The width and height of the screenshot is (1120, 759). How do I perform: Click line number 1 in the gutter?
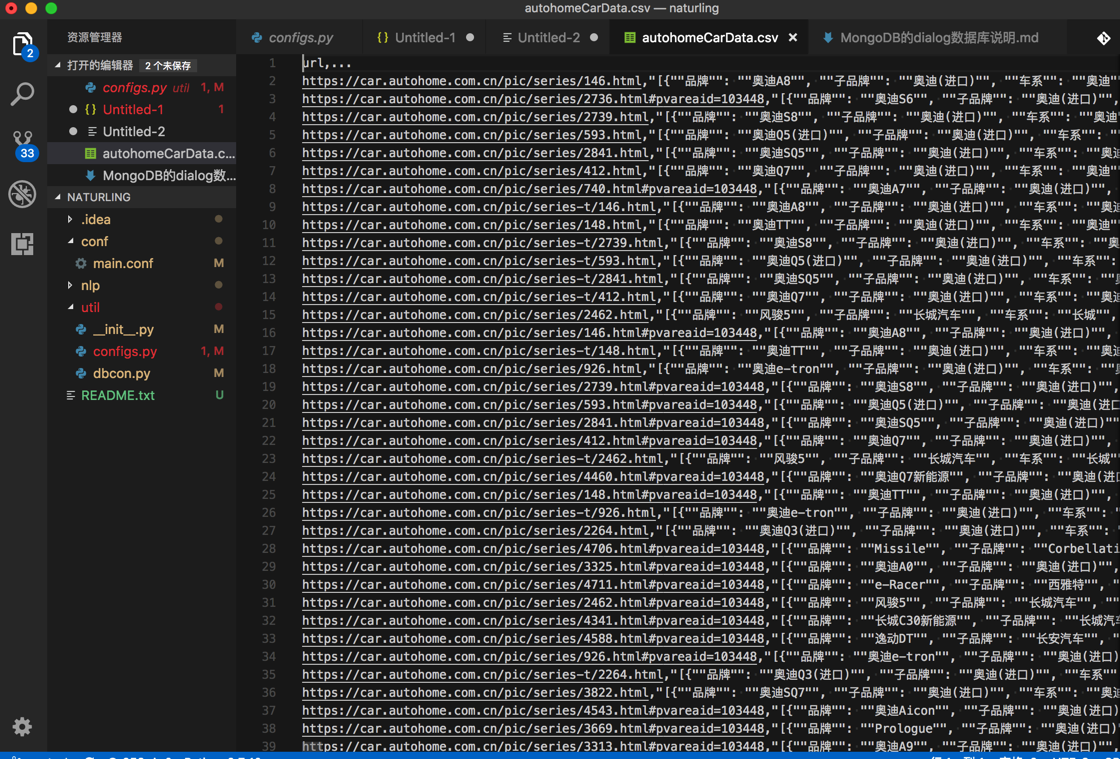coord(272,63)
